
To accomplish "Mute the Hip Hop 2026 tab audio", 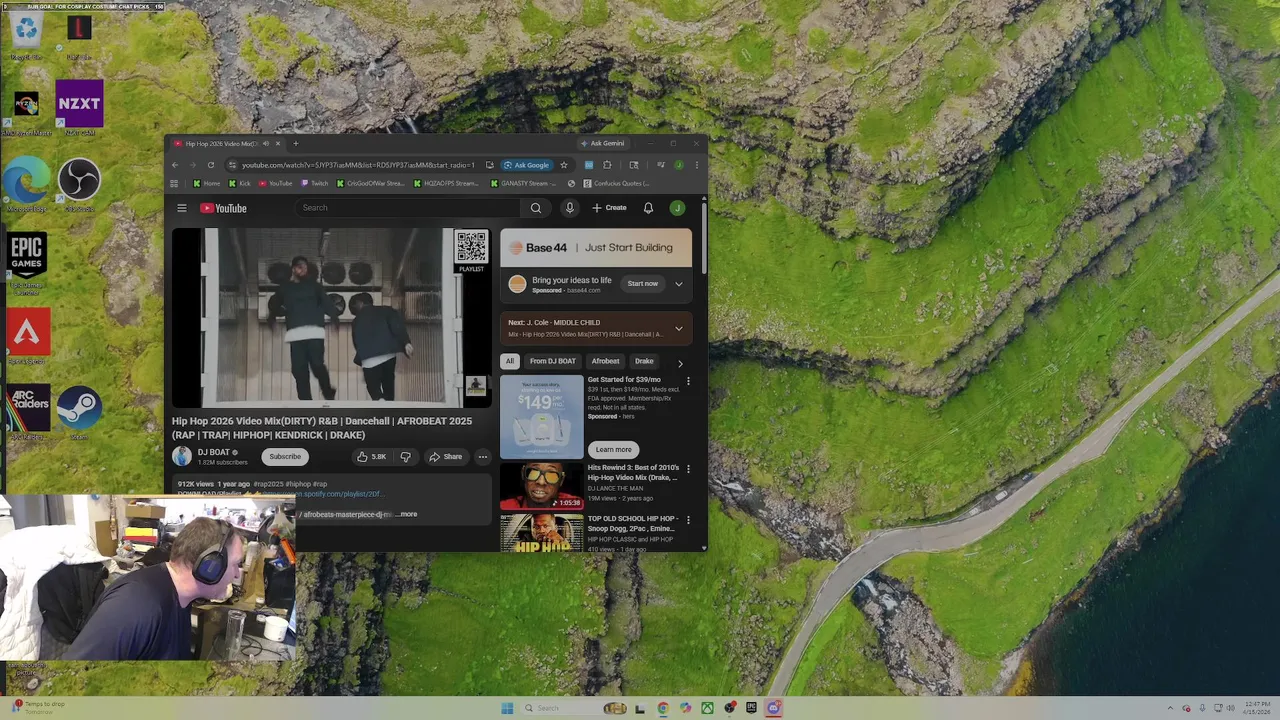I will pyautogui.click(x=265, y=143).
